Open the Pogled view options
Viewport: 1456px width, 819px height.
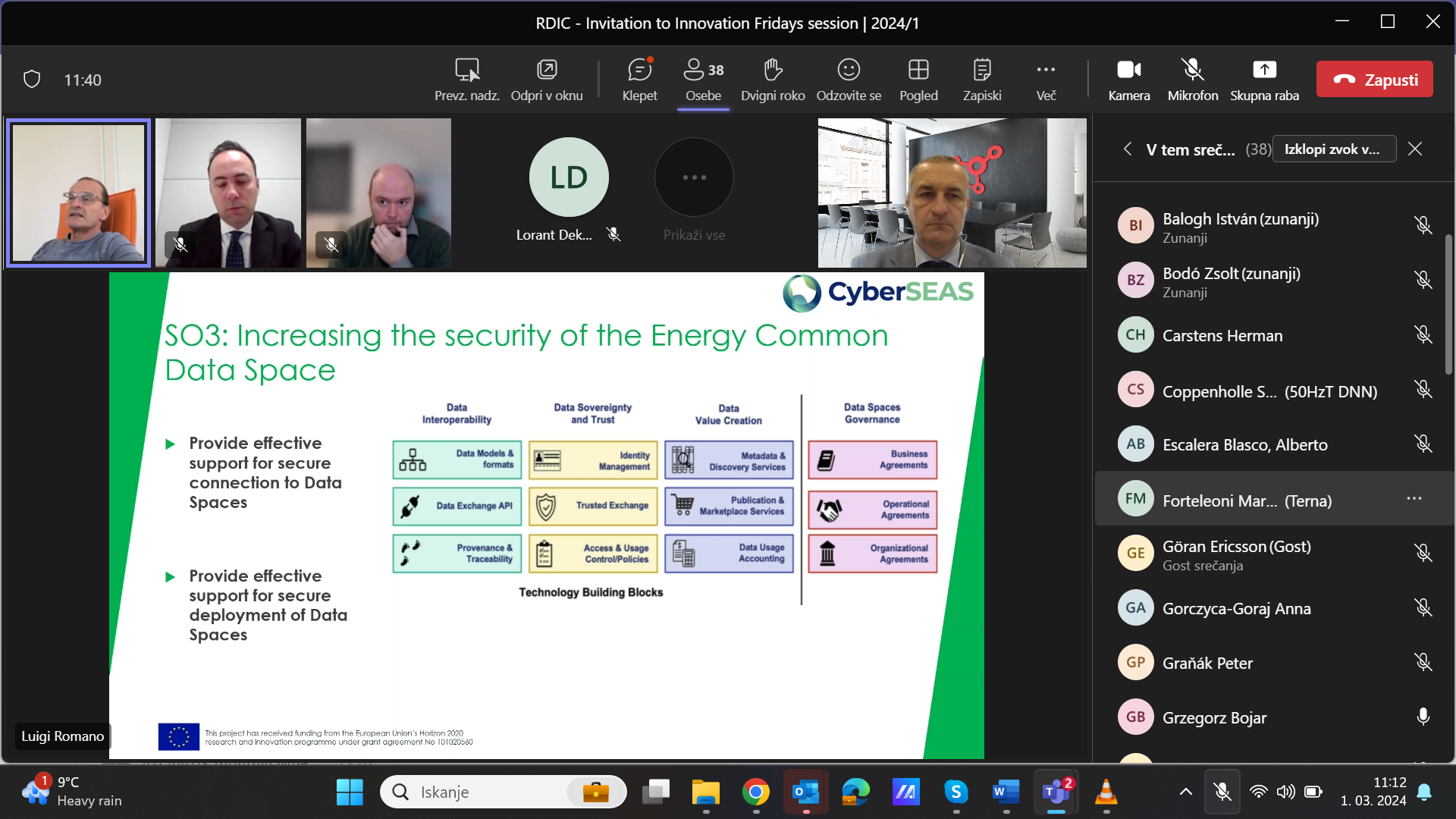(x=918, y=79)
